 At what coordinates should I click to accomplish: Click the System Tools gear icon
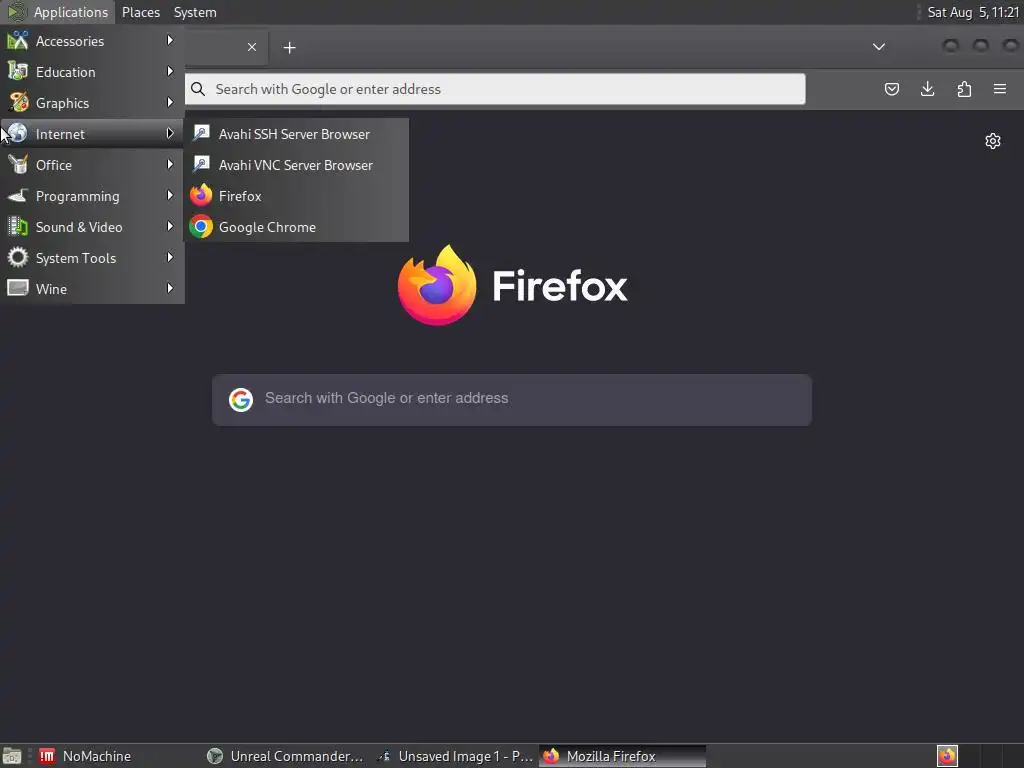pos(18,257)
